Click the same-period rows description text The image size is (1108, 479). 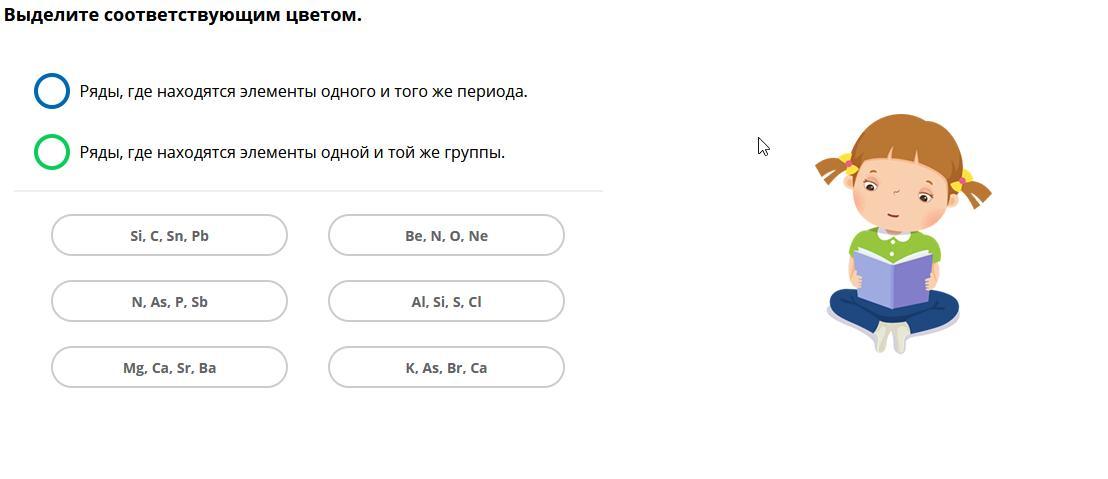(303, 91)
